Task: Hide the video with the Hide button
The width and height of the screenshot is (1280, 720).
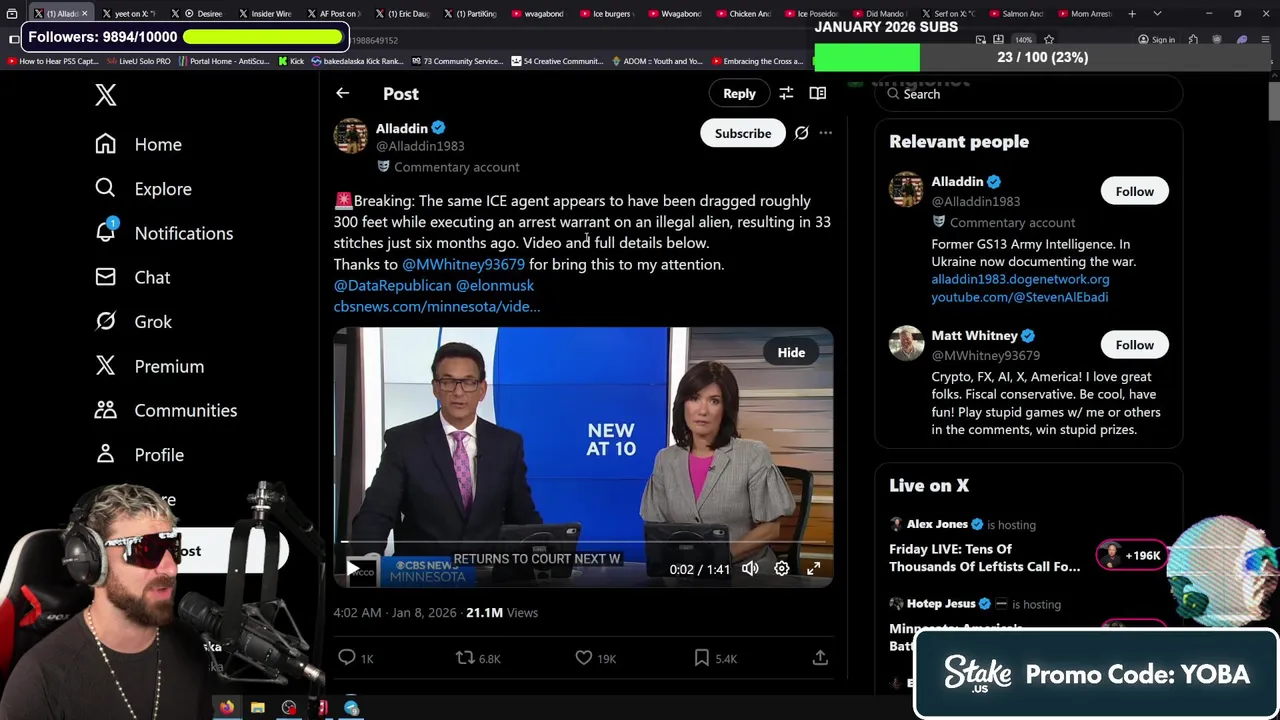Action: 791,352
